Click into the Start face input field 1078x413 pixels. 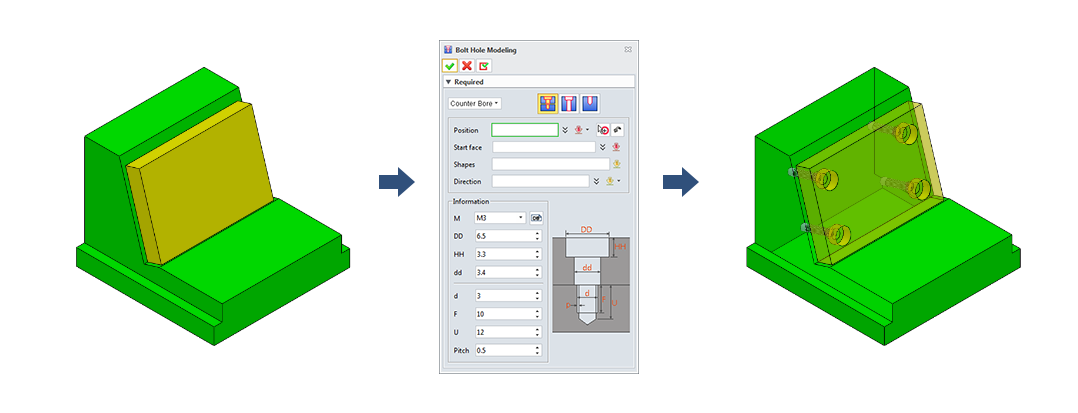(x=544, y=147)
